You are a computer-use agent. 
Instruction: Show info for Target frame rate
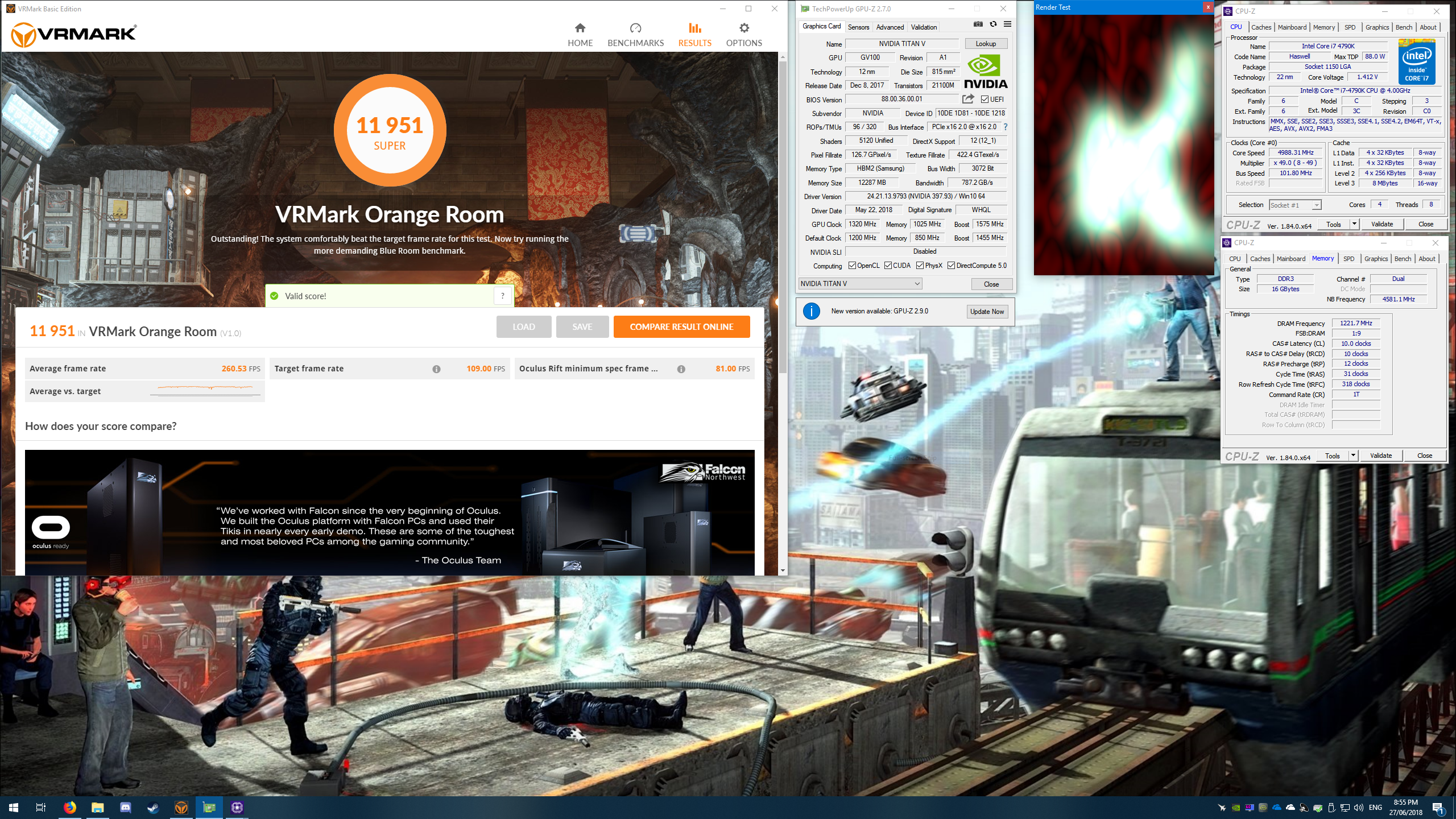coord(436,369)
